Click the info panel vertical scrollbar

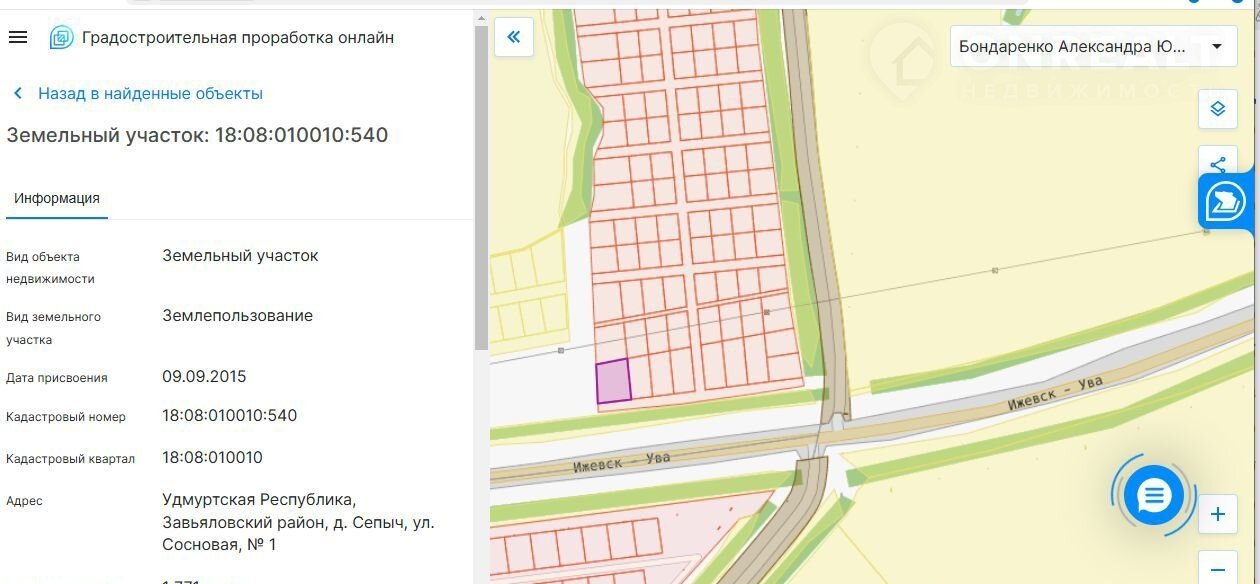tap(481, 190)
